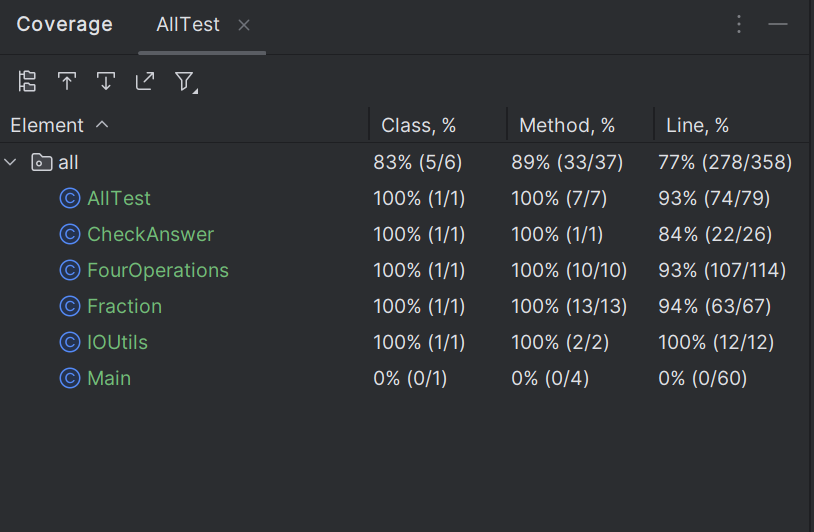The width and height of the screenshot is (814, 532).
Task: Close the AllTest coverage tab
Action: (244, 25)
